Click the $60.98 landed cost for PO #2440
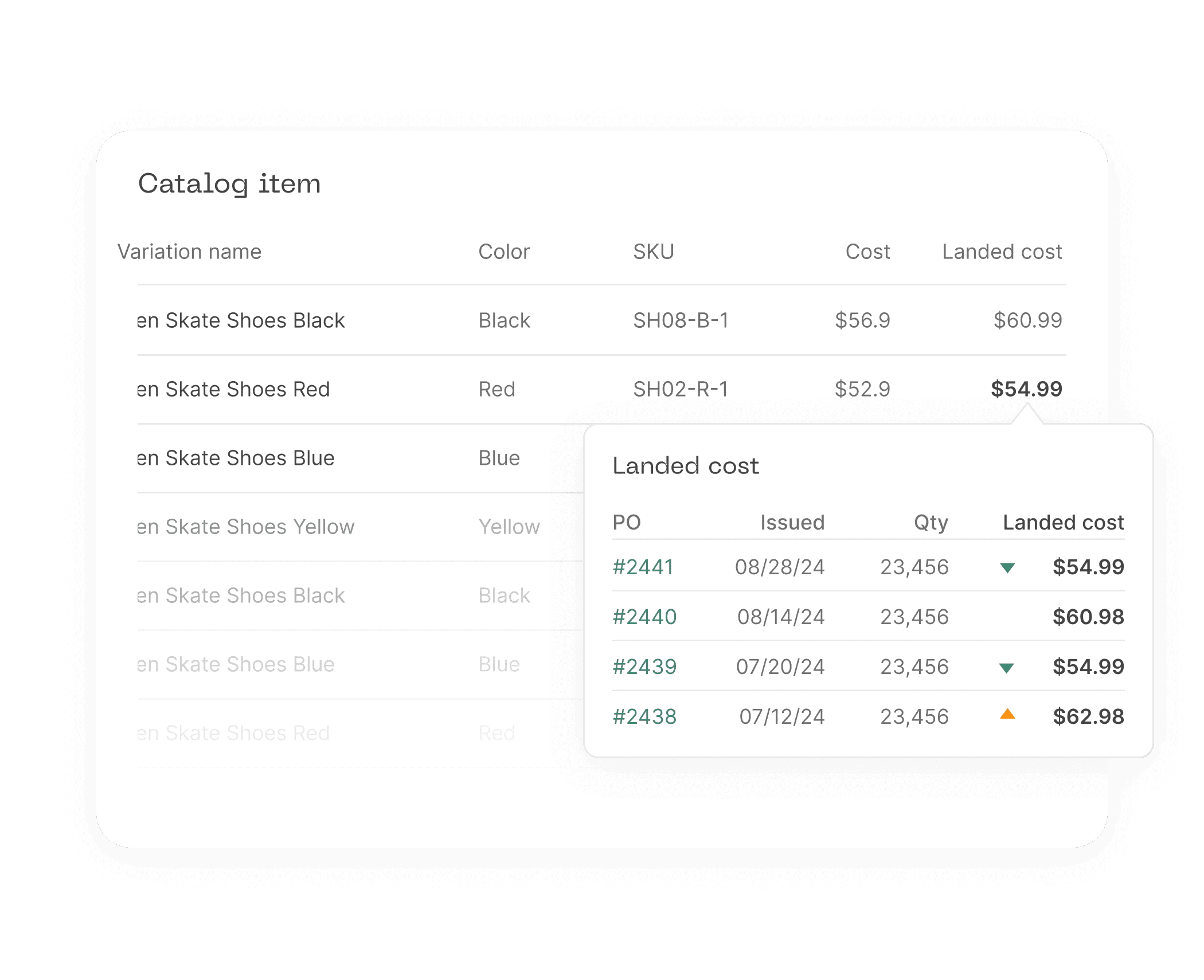Screen dimensions: 1204x980 (x=1088, y=617)
